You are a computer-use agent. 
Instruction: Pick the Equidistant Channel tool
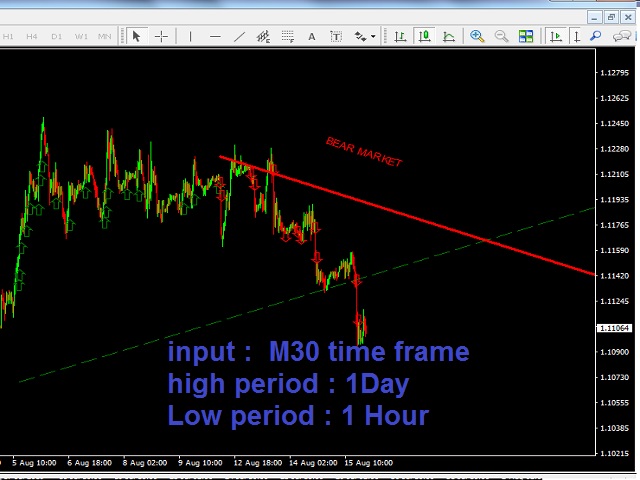(263, 36)
